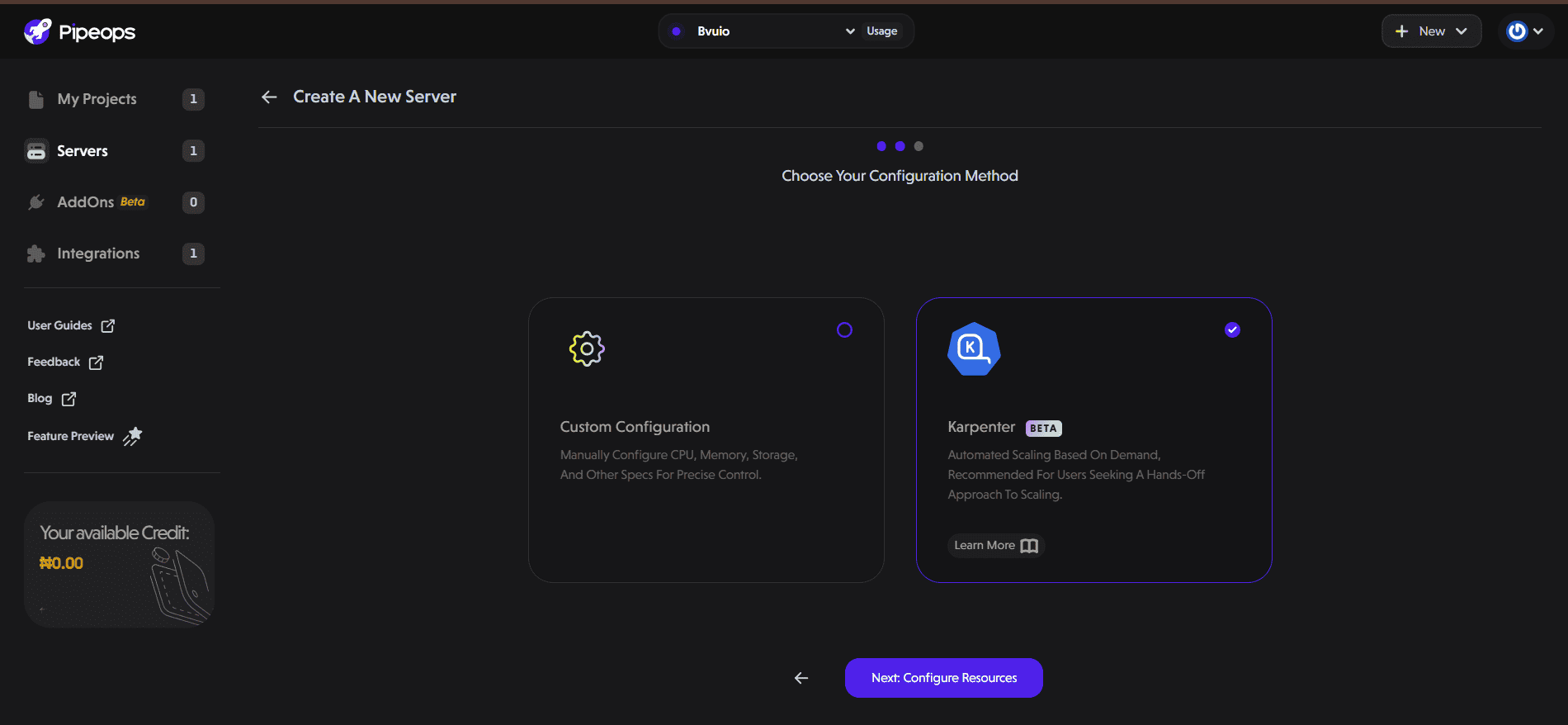Image resolution: width=1568 pixels, height=725 pixels.
Task: Click the Karpenter hexagon logo
Action: 974,348
